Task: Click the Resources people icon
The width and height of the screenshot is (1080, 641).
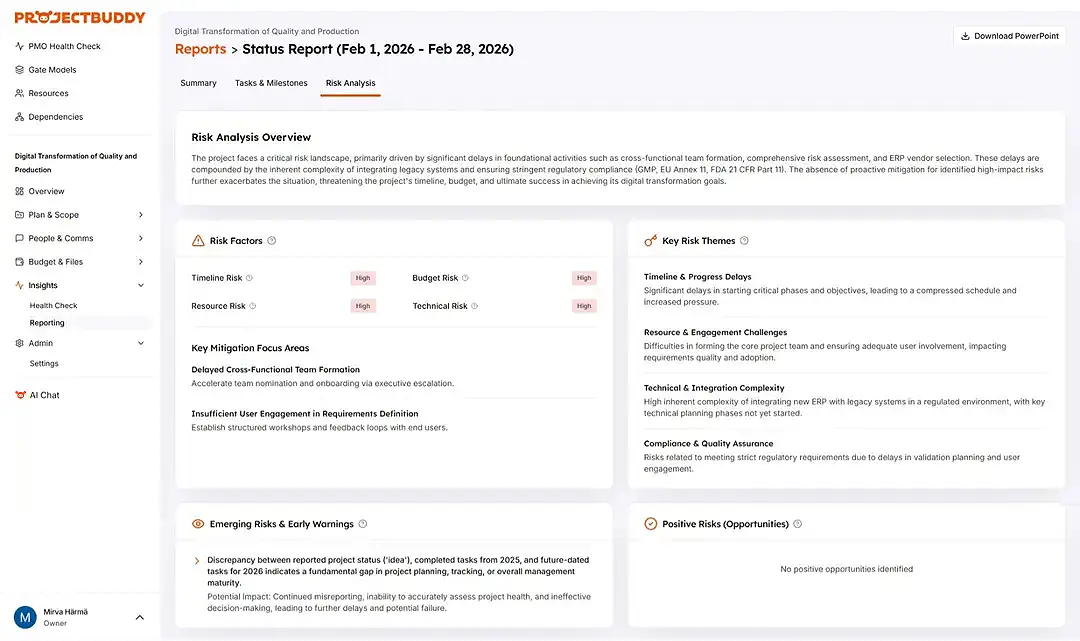Action: [19, 93]
